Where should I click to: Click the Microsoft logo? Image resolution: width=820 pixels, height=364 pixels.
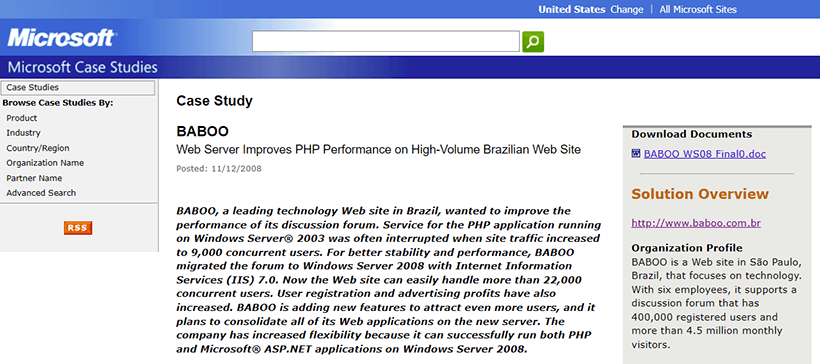click(61, 38)
